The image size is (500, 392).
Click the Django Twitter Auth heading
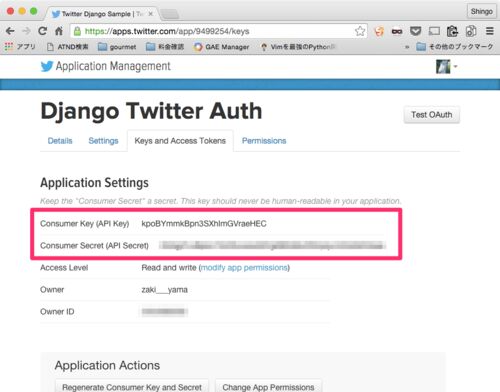(x=151, y=111)
